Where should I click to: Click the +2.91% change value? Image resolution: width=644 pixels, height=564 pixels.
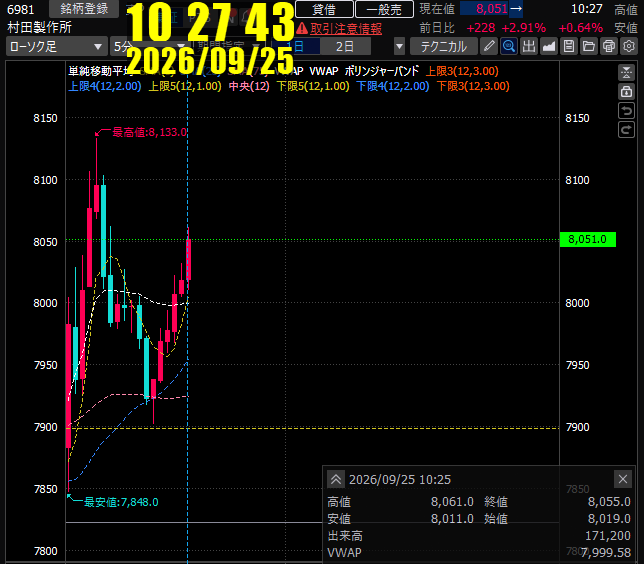[524, 28]
